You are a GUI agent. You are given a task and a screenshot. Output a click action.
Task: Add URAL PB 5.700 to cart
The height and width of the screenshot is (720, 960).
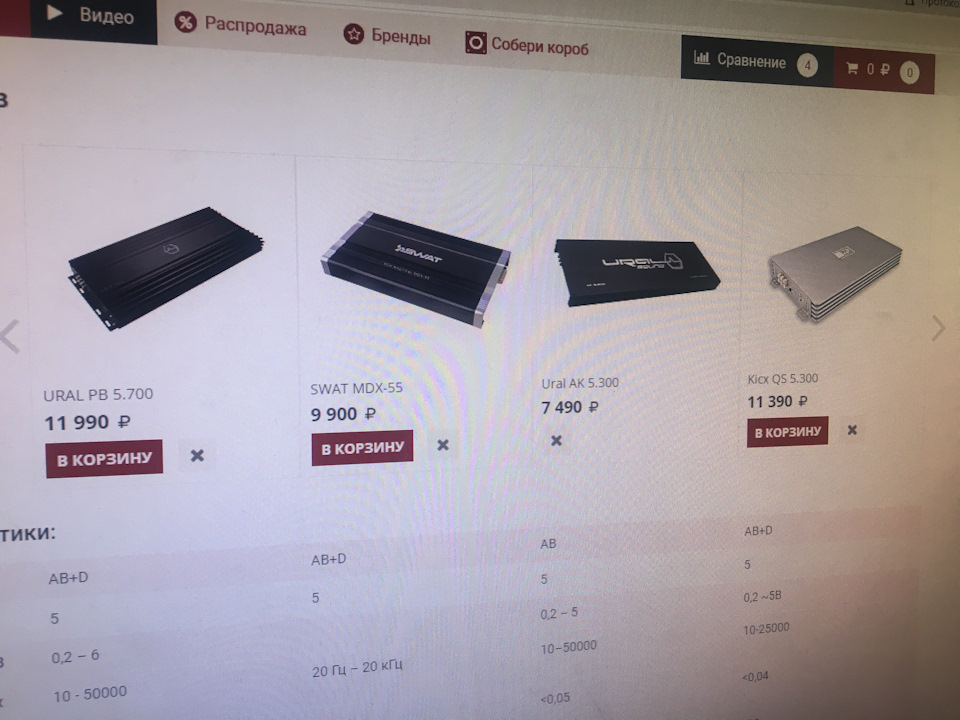click(x=104, y=459)
